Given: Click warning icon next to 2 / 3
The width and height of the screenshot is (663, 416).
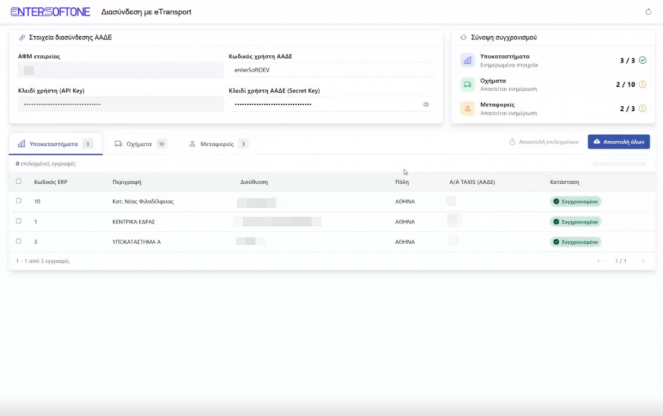Looking at the screenshot, I should 643,109.
